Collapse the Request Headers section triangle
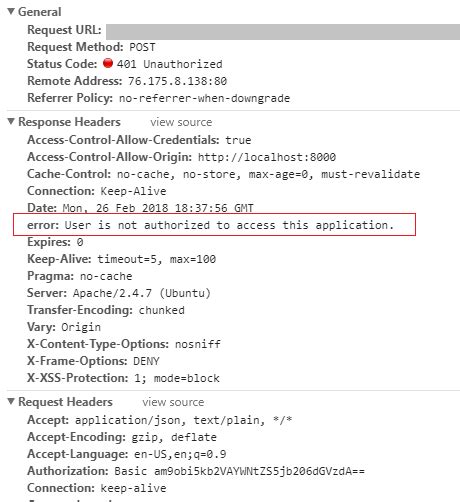The width and height of the screenshot is (460, 502). point(11,402)
